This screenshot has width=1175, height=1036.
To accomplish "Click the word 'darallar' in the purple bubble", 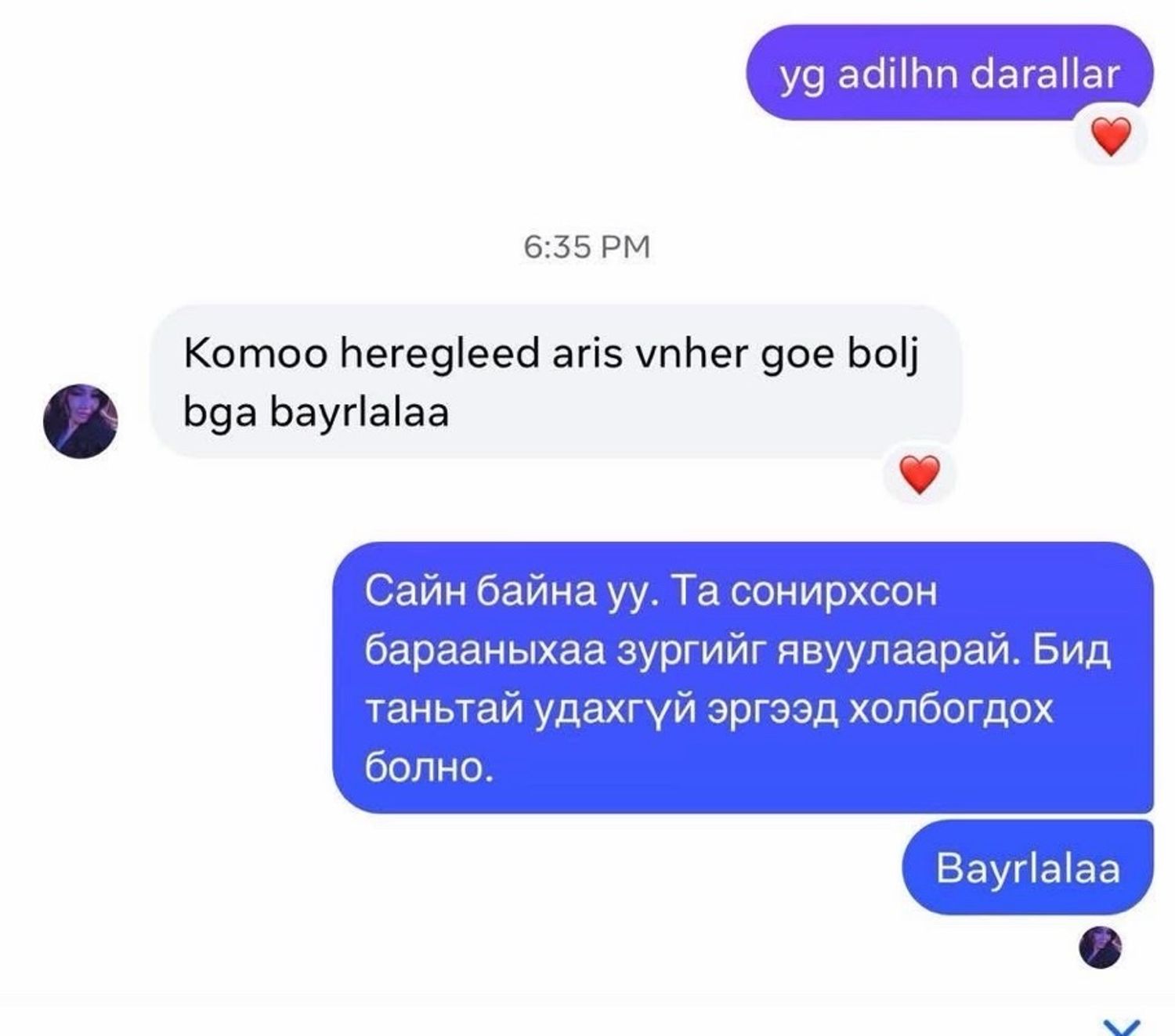I will click(1045, 74).
